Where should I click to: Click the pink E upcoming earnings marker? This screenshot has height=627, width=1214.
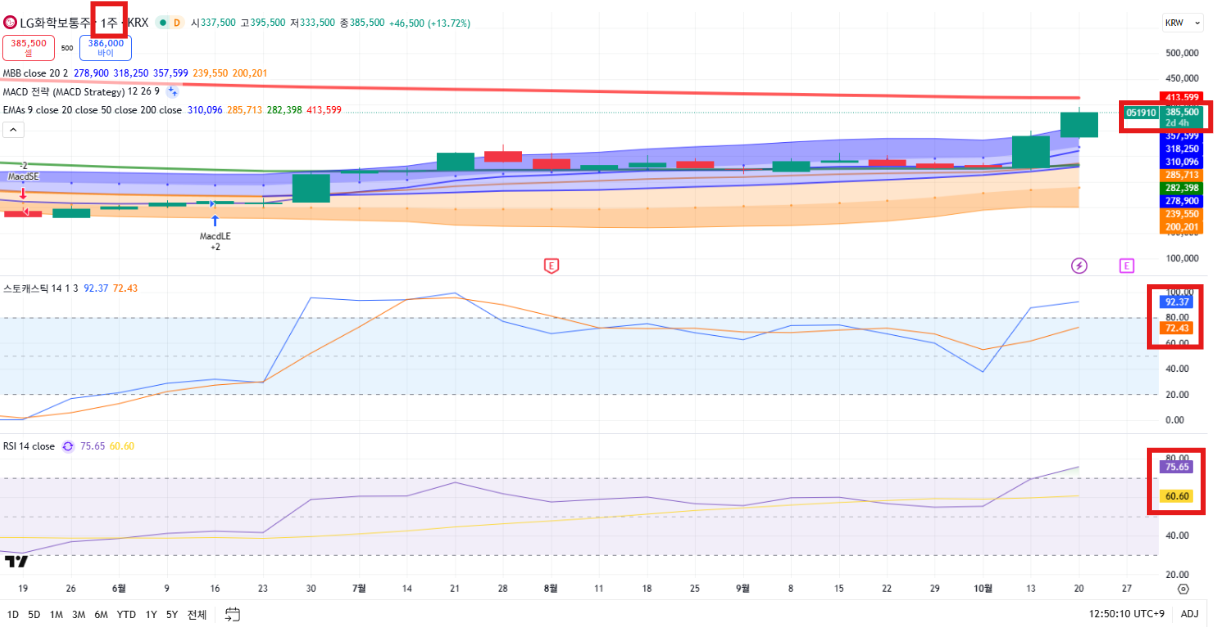click(1127, 265)
